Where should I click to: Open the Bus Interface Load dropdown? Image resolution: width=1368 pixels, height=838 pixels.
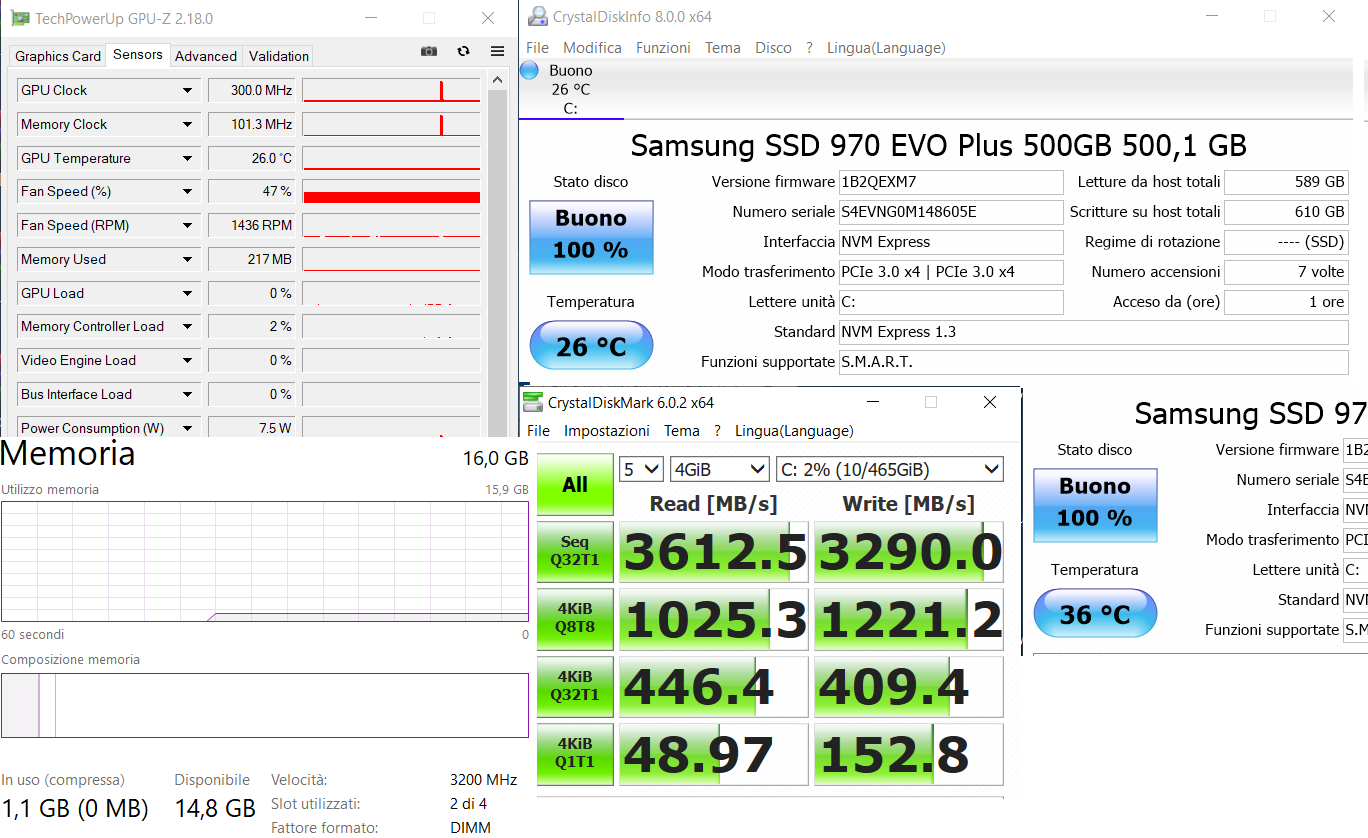[187, 394]
